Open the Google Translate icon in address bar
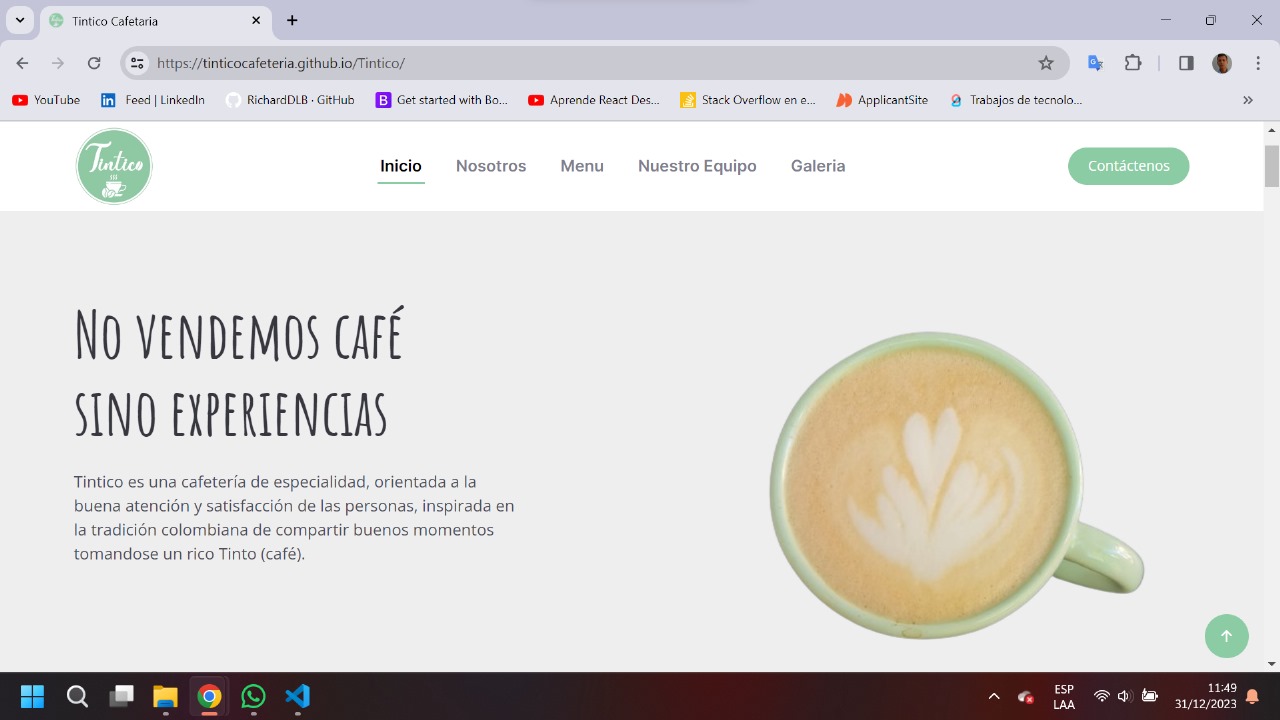The image size is (1280, 720). pos(1095,63)
